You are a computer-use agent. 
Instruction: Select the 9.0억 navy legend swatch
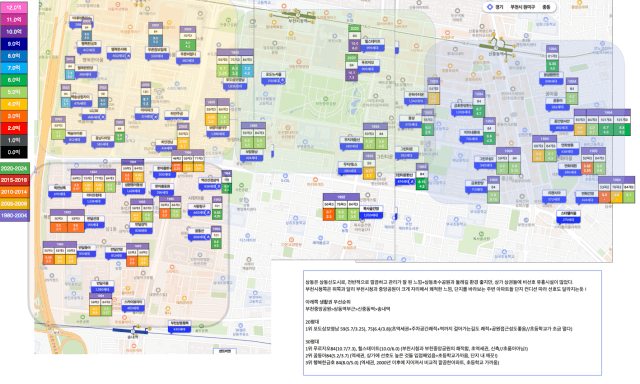tap(14, 44)
